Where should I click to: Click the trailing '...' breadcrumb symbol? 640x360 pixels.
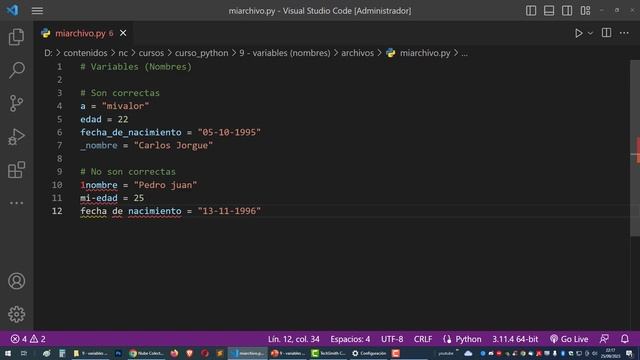click(464, 53)
